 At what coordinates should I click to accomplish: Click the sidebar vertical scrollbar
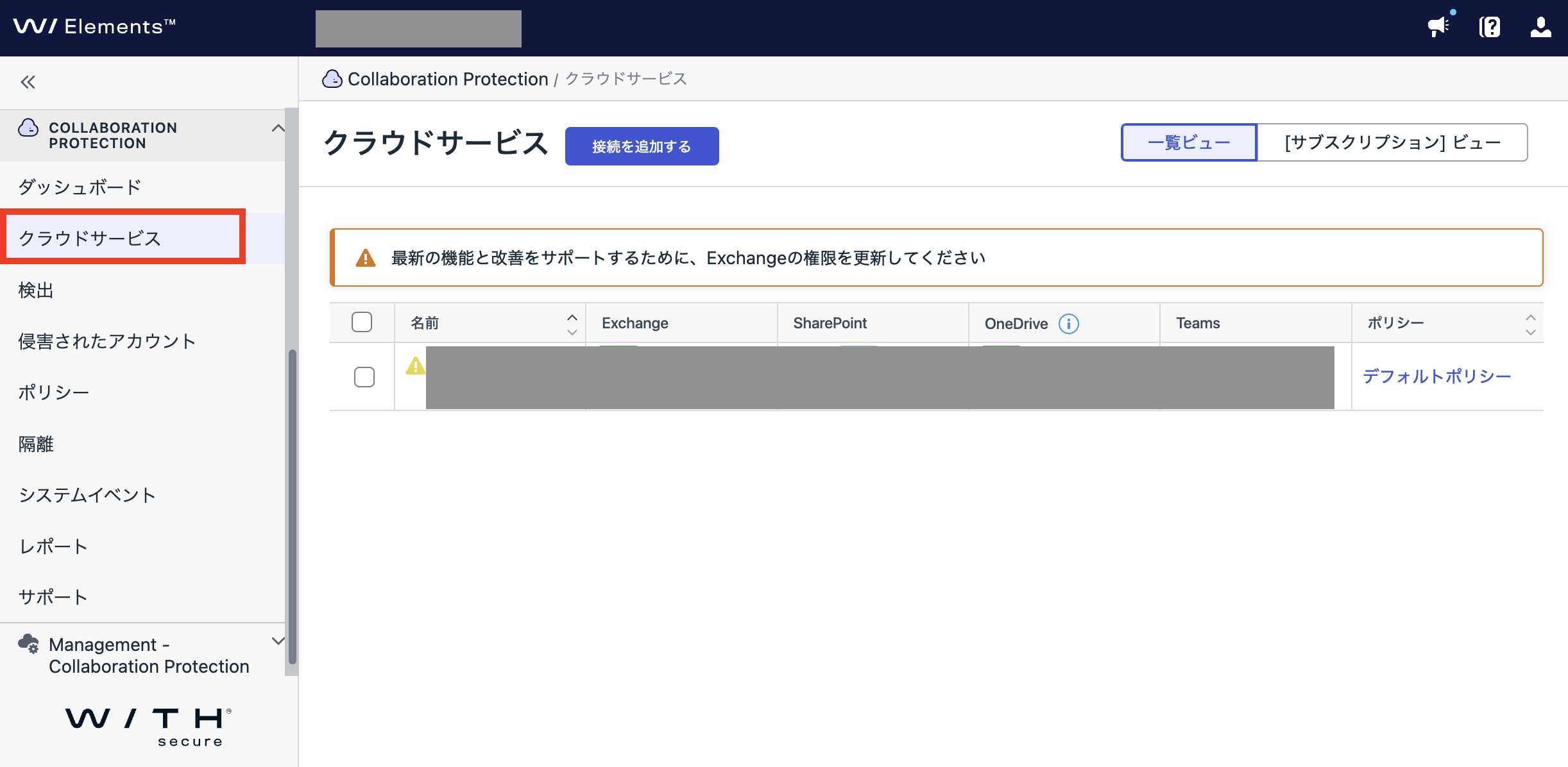click(x=292, y=507)
